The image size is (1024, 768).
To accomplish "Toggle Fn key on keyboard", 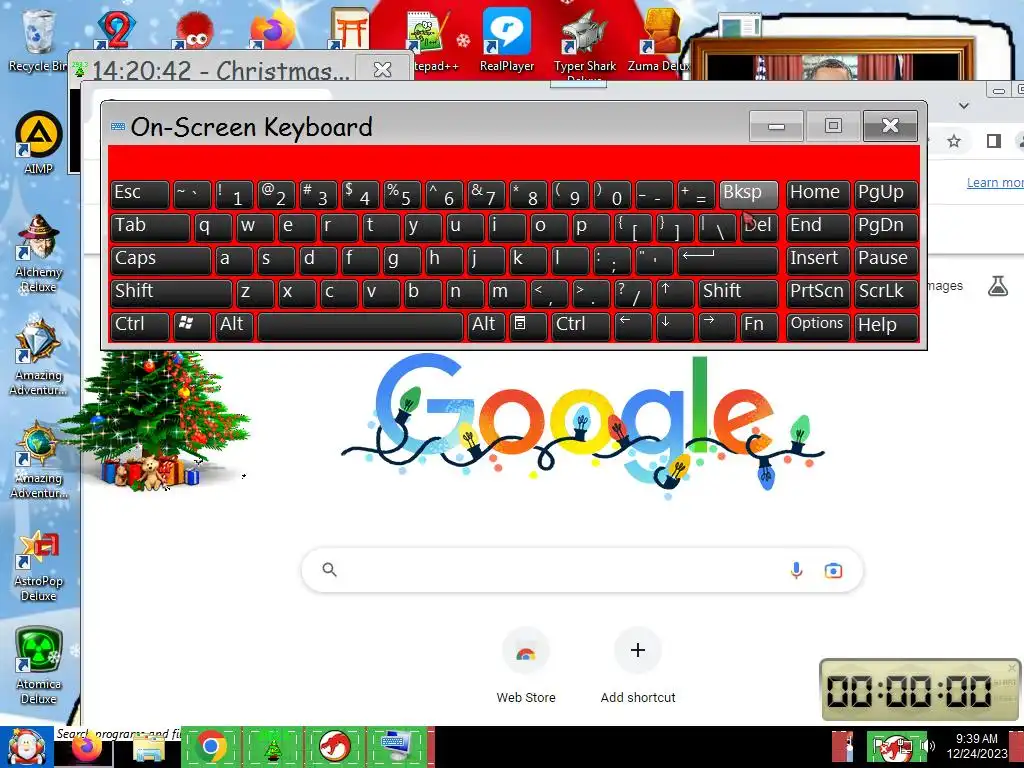I will [760, 325].
